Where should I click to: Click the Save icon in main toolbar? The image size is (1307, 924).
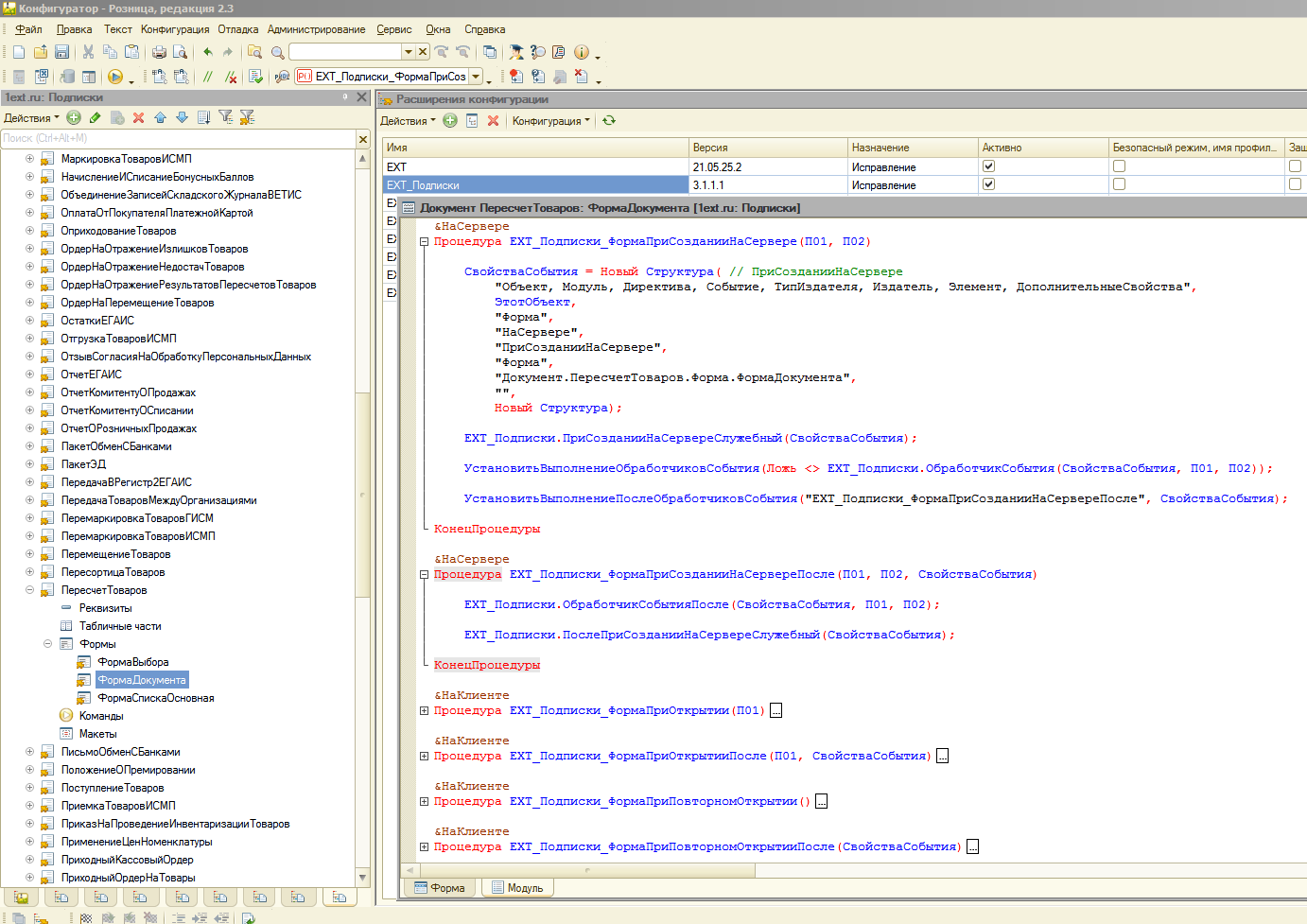[x=61, y=52]
